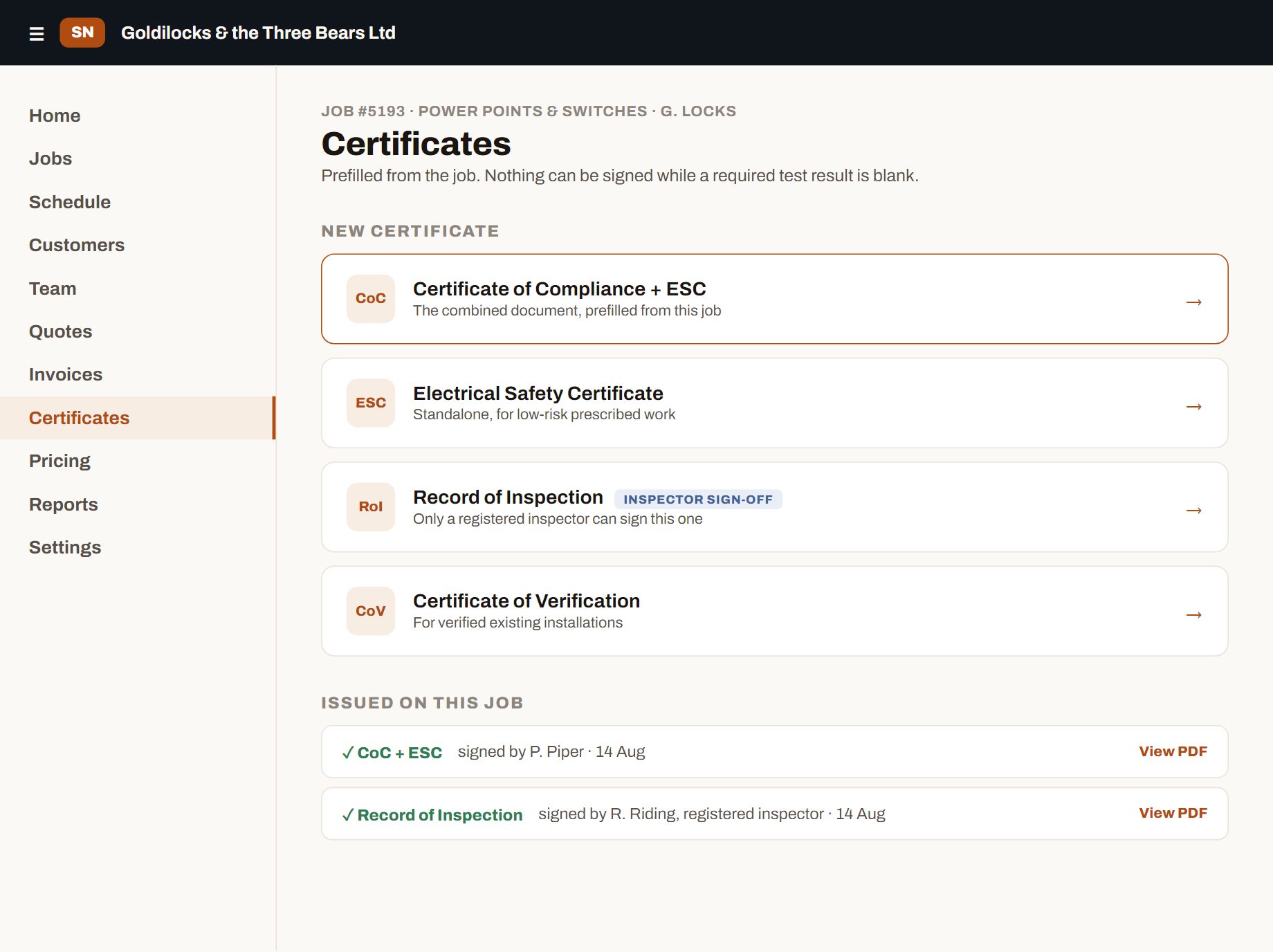Click 'signed by P. Piper · 14 Aug'

click(x=551, y=752)
